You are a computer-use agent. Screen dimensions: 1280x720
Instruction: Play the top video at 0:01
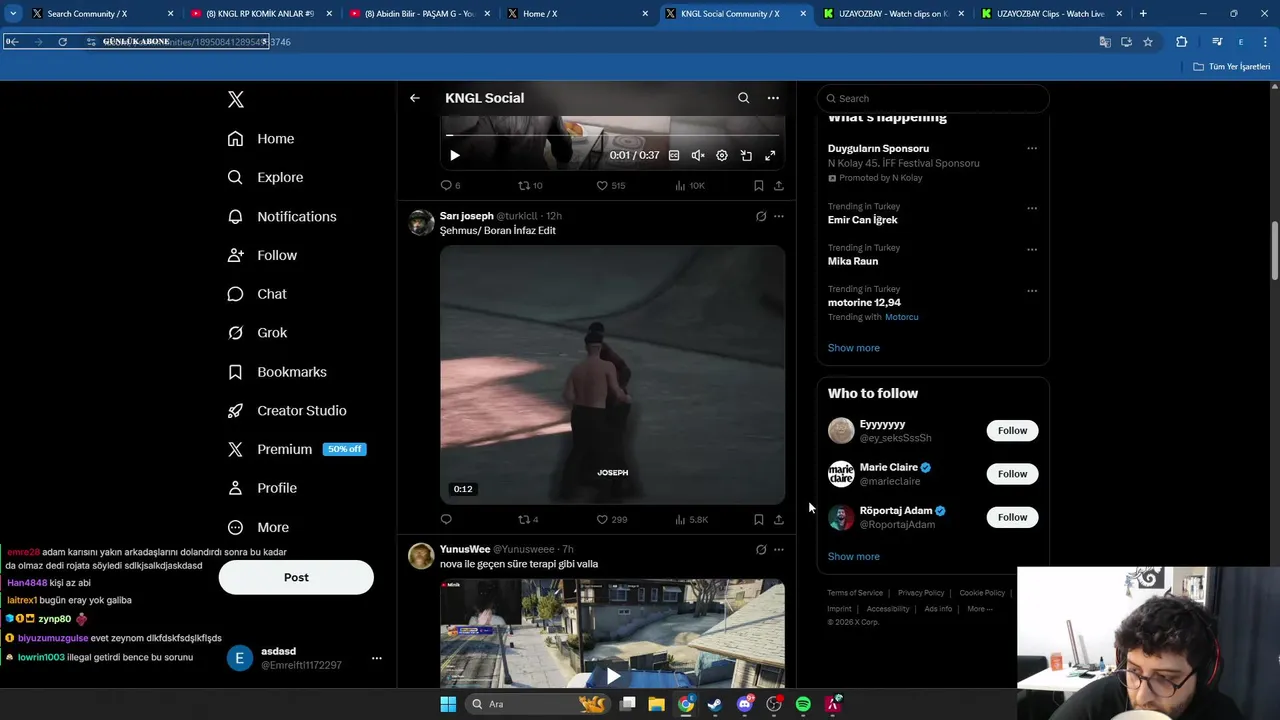pos(455,155)
